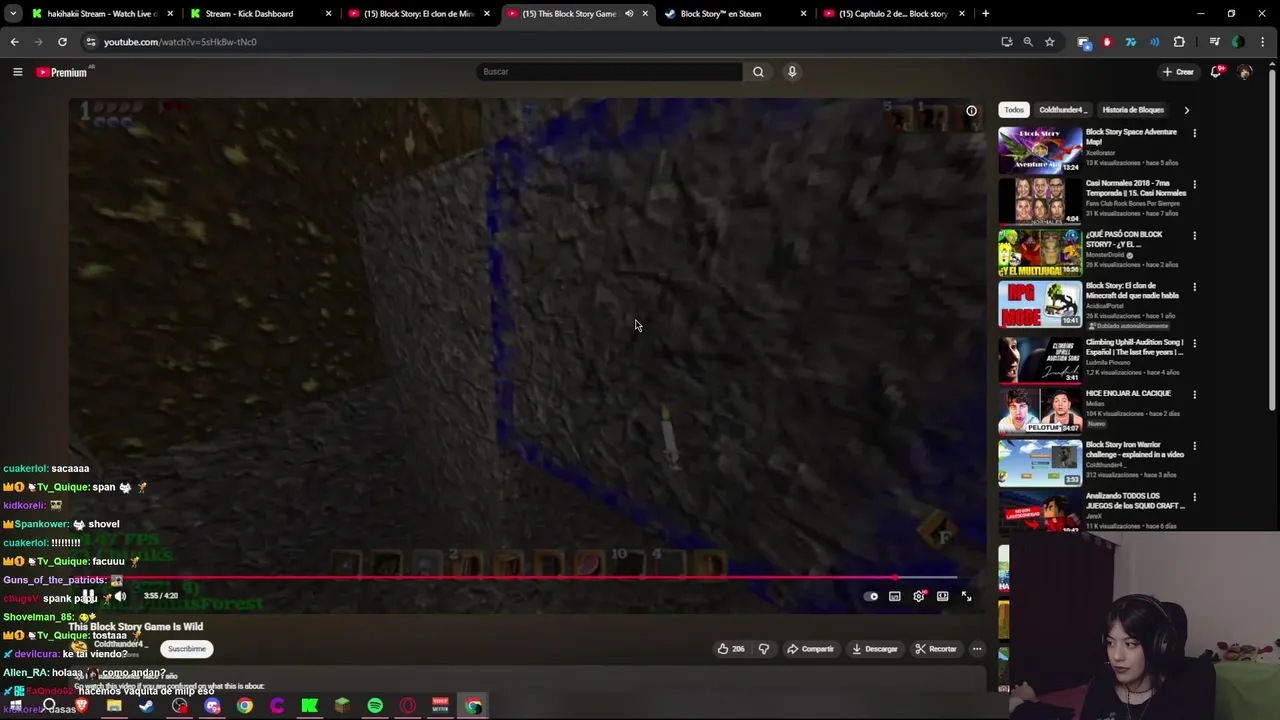Start voice search with the microphone
1280x720 pixels.
coord(792,72)
